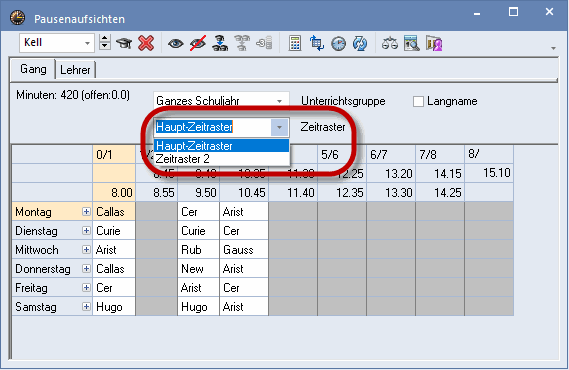The height and width of the screenshot is (370, 569).
Task: Click the calendar magnifier preview icon
Action: [x=412, y=43]
